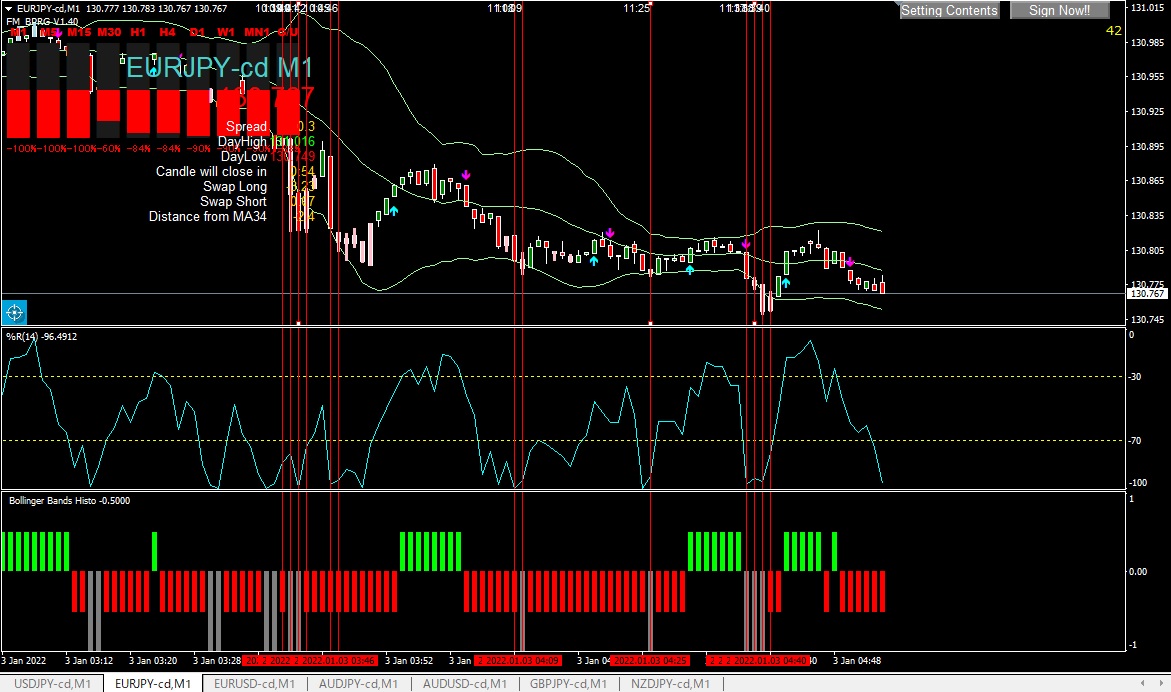
Task: Click the Spread info label
Action: (246, 126)
